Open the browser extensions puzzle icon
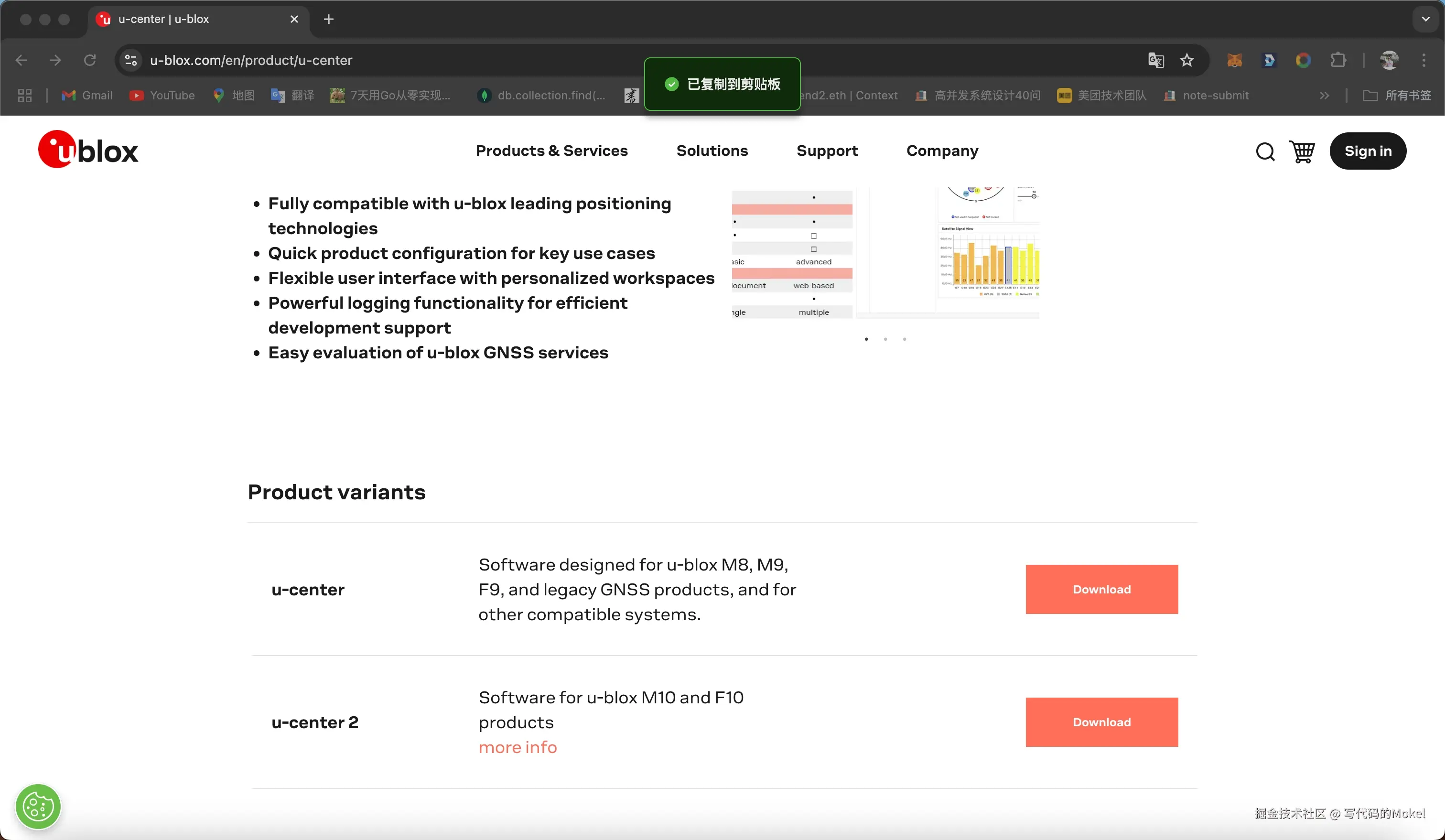This screenshot has width=1445, height=840. click(x=1338, y=60)
